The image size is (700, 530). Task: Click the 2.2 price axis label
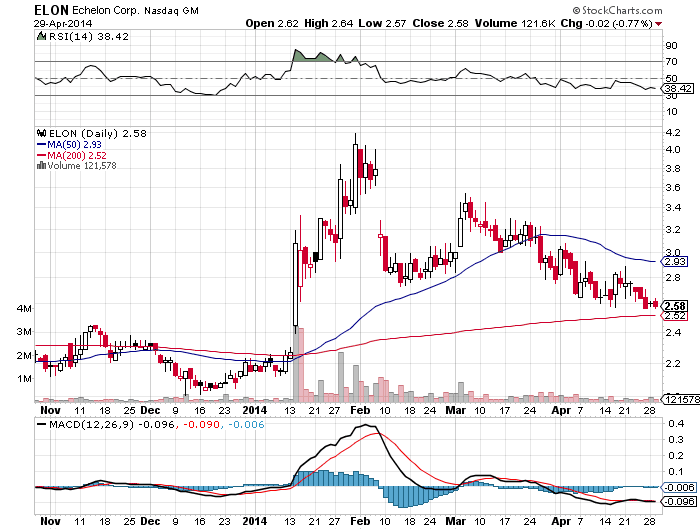point(673,363)
